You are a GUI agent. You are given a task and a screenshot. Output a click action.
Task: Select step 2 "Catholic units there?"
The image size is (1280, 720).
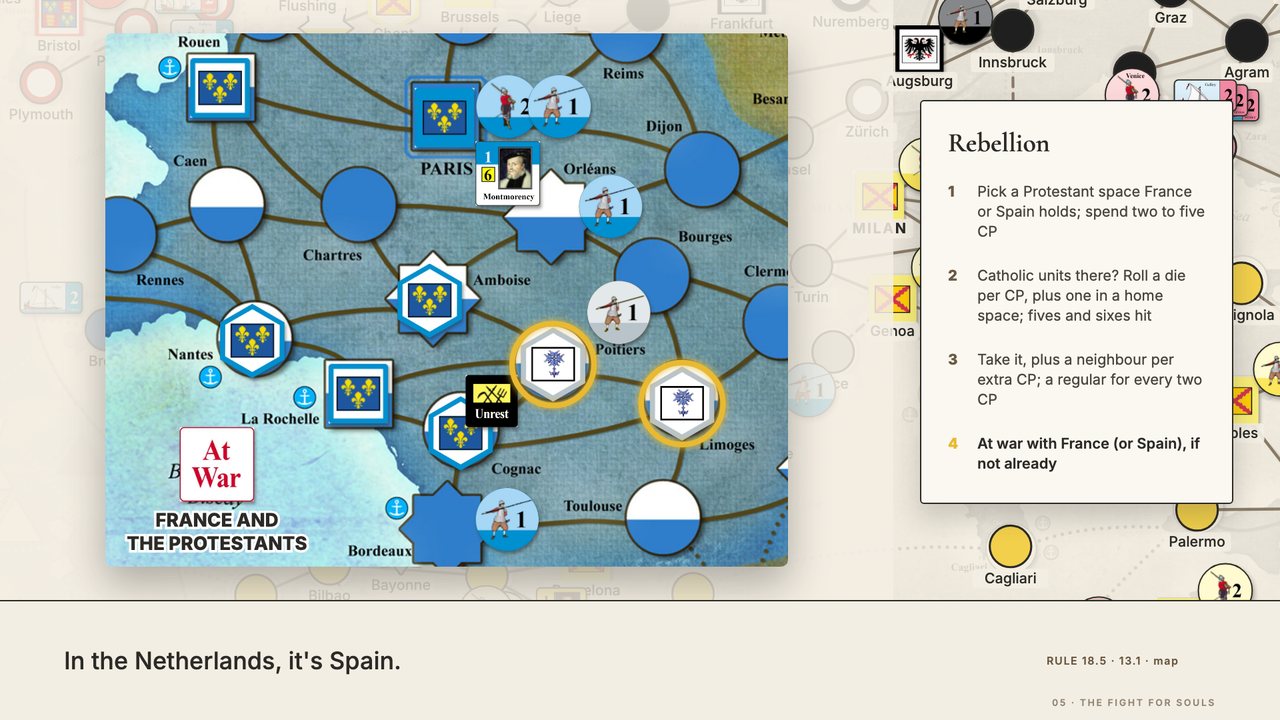pyautogui.click(x=1077, y=295)
